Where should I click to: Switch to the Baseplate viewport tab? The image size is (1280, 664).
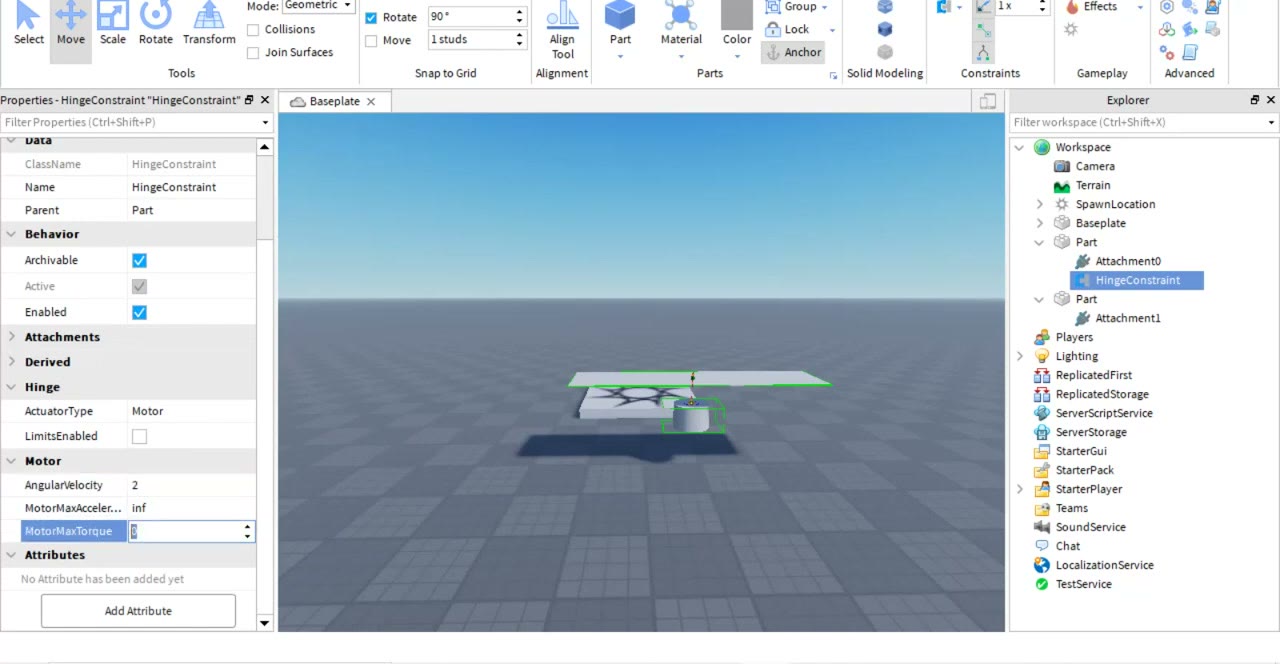pos(333,101)
